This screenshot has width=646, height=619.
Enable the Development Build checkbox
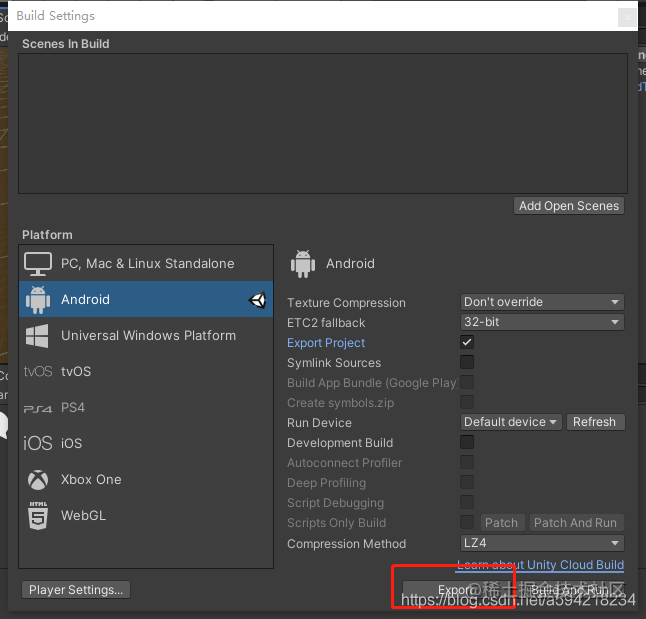pos(467,442)
